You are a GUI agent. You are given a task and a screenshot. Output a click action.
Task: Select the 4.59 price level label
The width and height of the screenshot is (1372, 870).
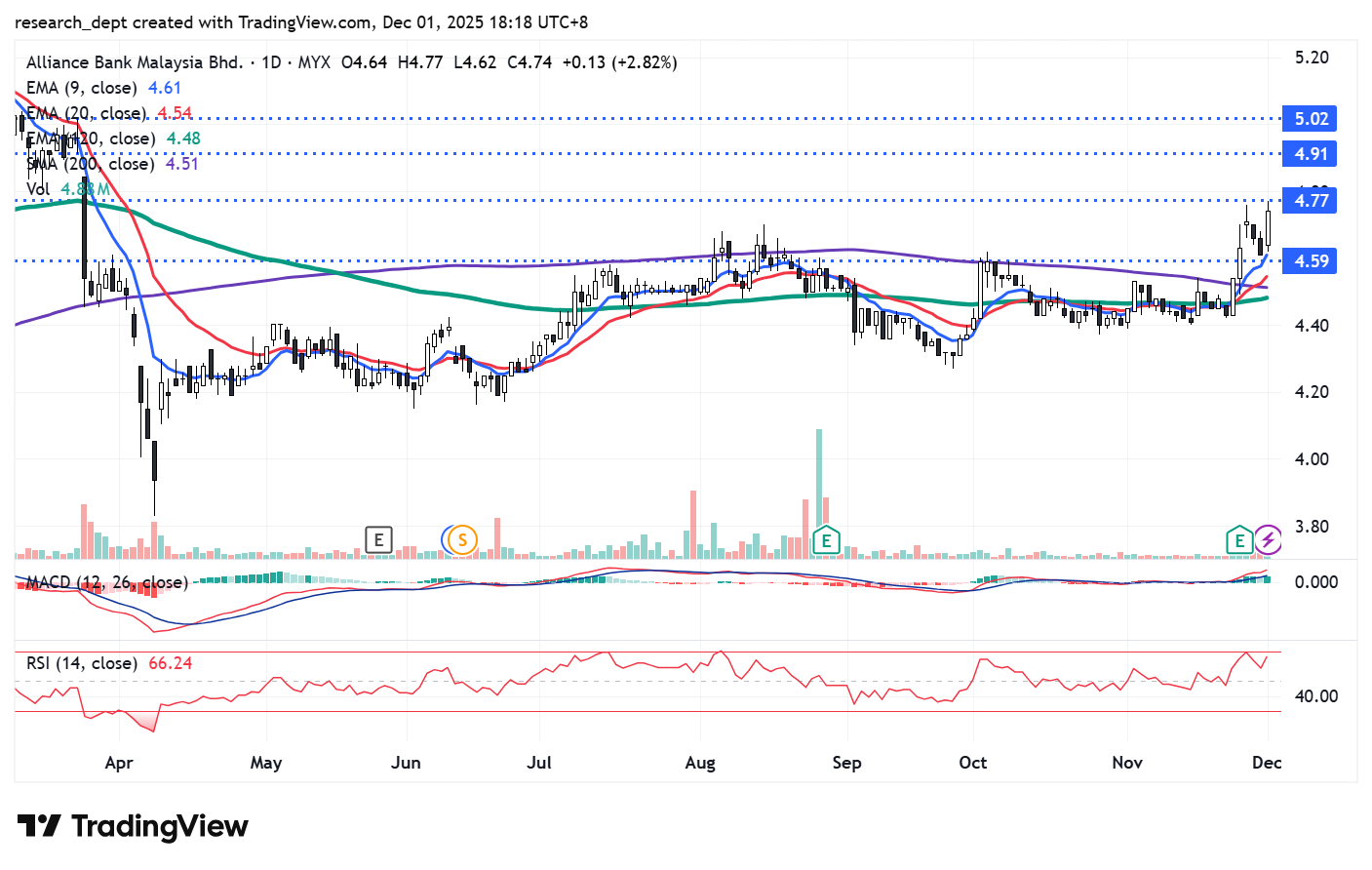(x=1311, y=261)
